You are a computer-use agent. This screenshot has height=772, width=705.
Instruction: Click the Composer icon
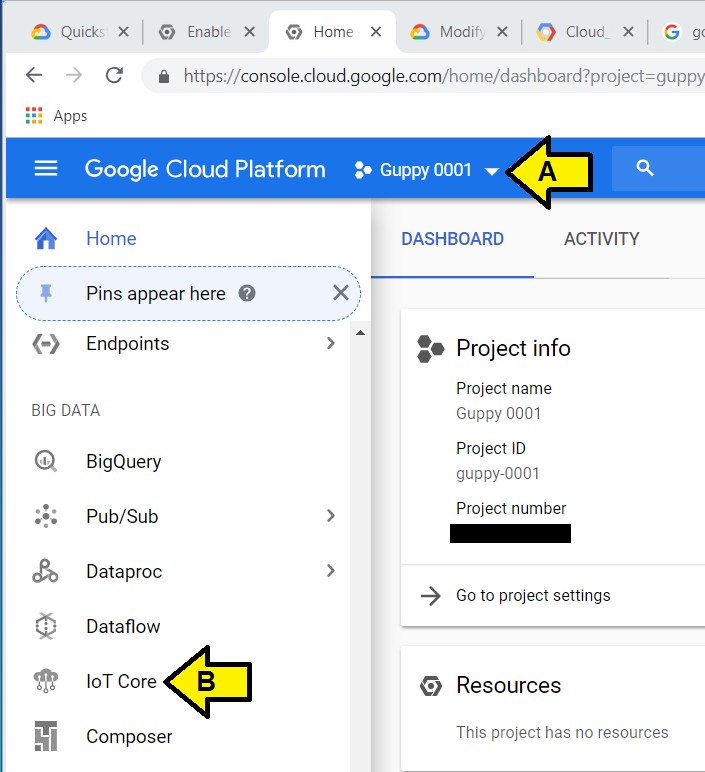point(46,737)
